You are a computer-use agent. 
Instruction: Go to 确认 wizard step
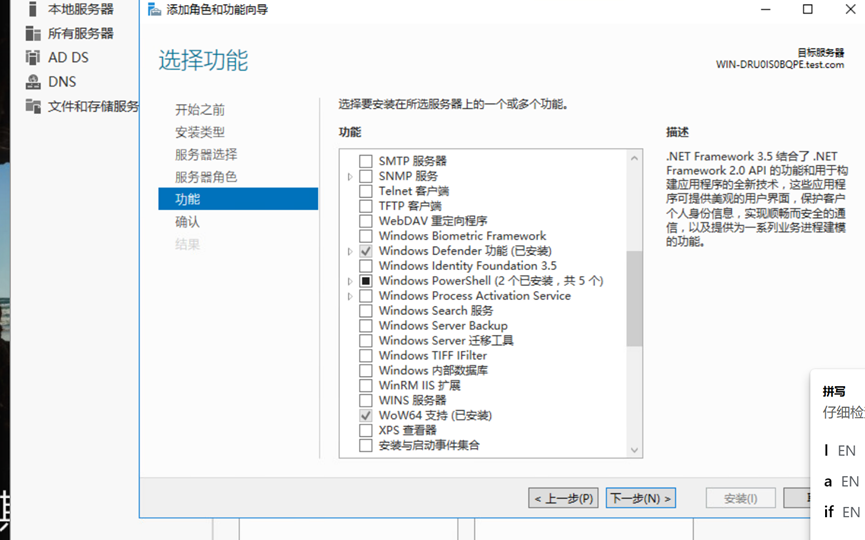click(x=188, y=222)
